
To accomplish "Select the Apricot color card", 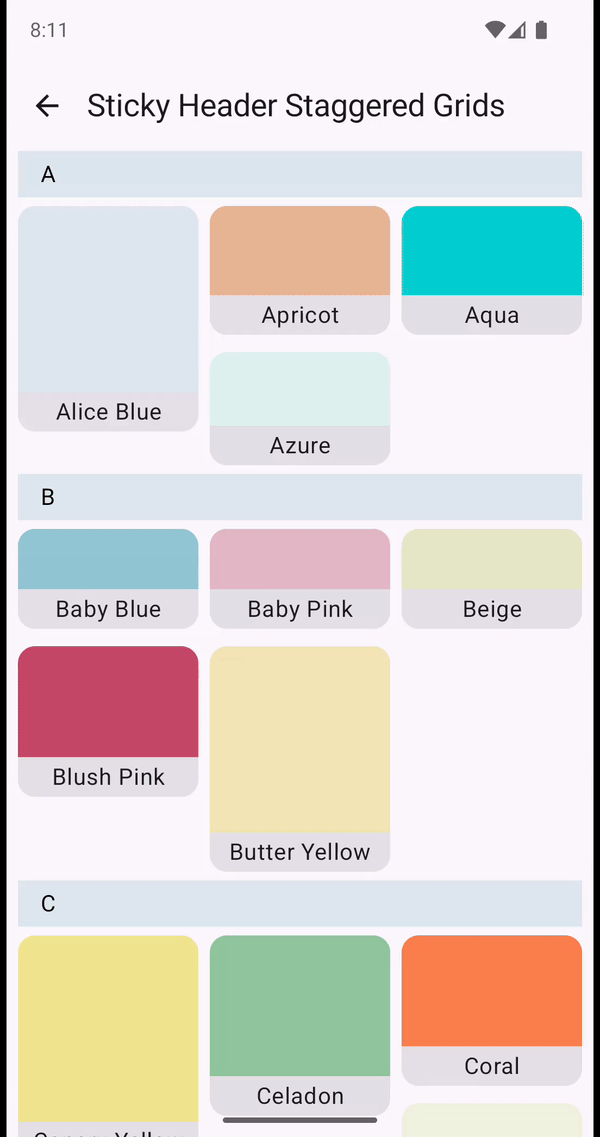I will pos(299,268).
